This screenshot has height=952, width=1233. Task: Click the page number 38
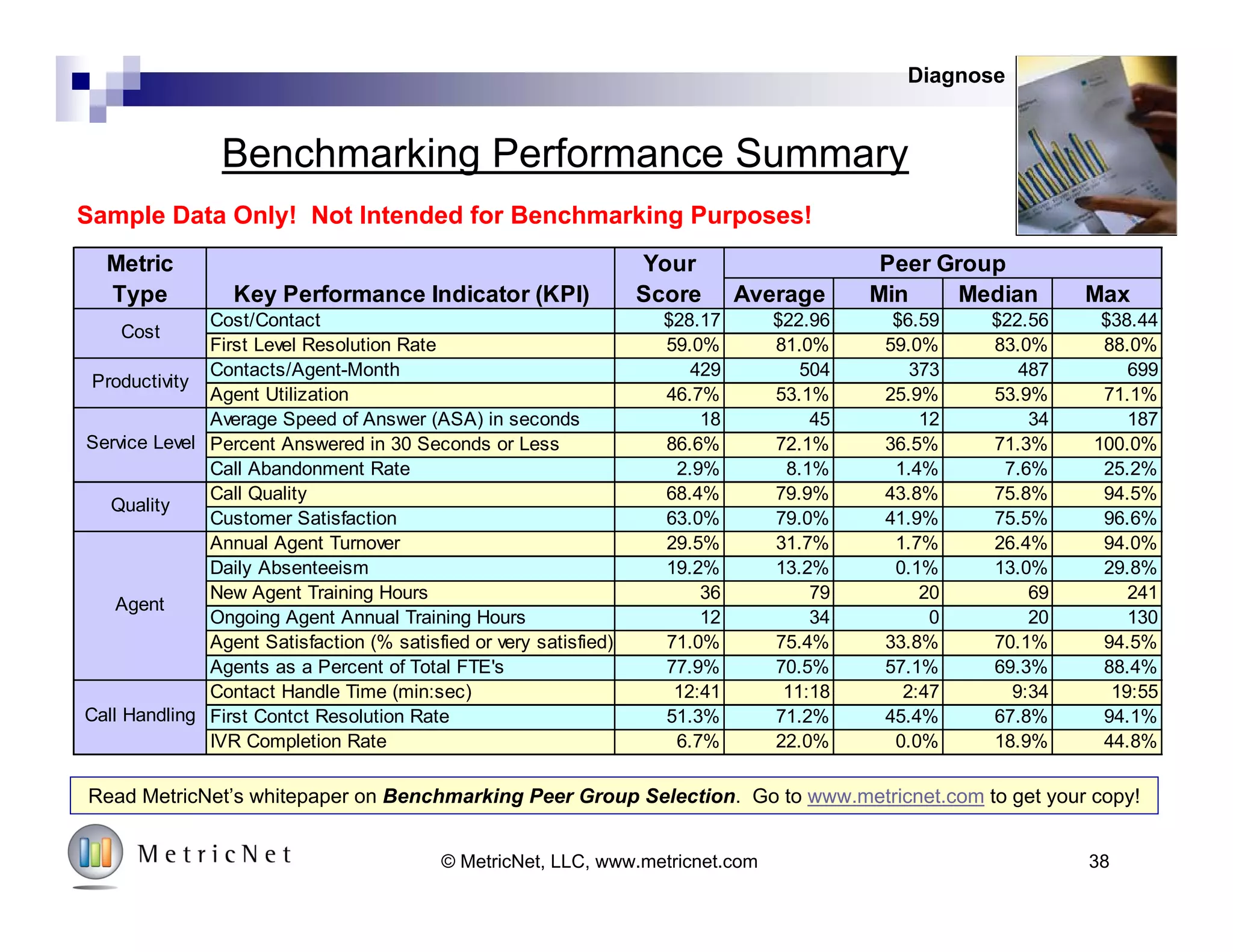(x=1099, y=862)
